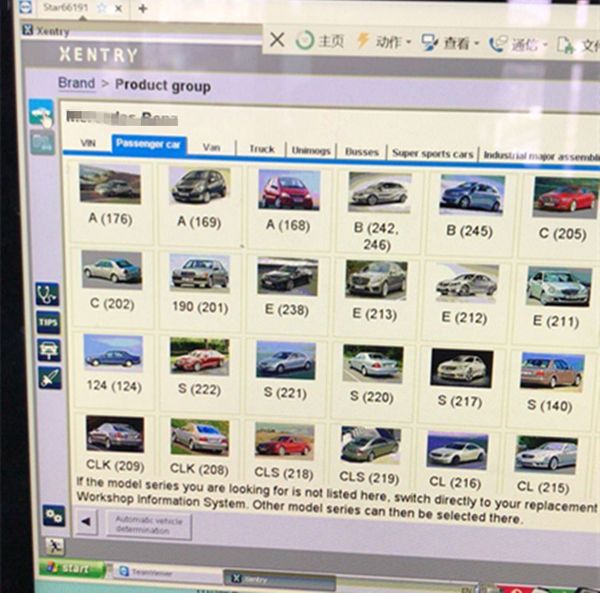The image size is (600, 593).
Task: Open the diagnosis stethoscope icon in sidebar
Action: pyautogui.click(x=47, y=294)
